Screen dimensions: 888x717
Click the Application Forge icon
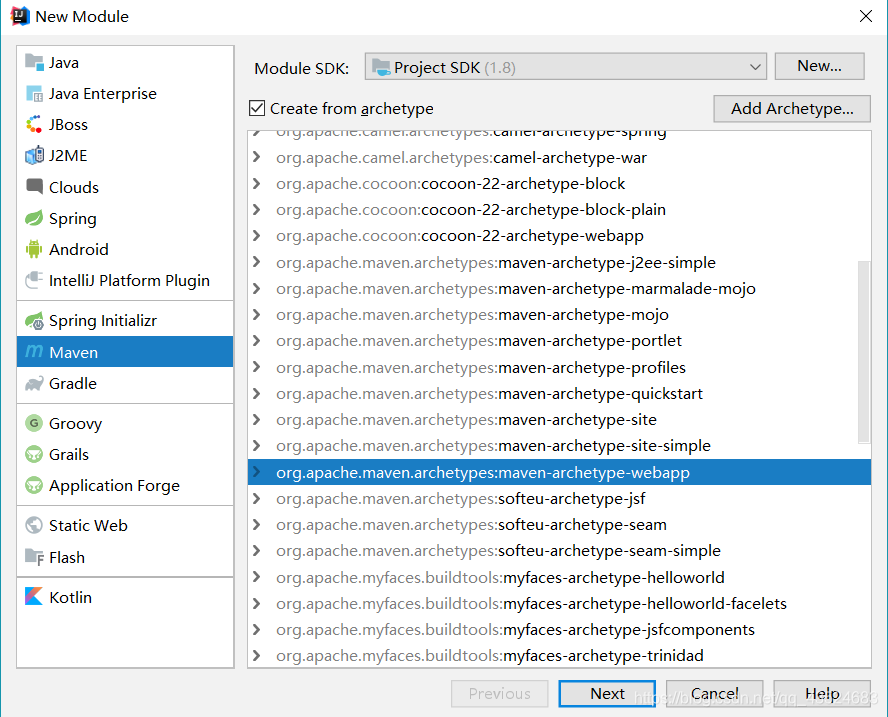click(x=35, y=485)
